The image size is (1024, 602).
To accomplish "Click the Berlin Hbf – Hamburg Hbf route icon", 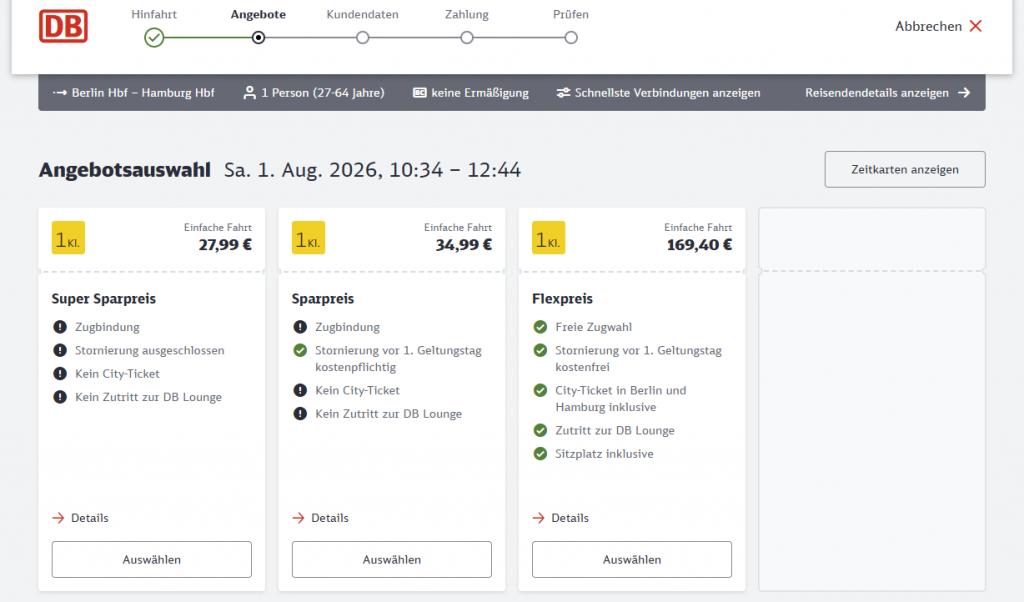I will (x=60, y=93).
